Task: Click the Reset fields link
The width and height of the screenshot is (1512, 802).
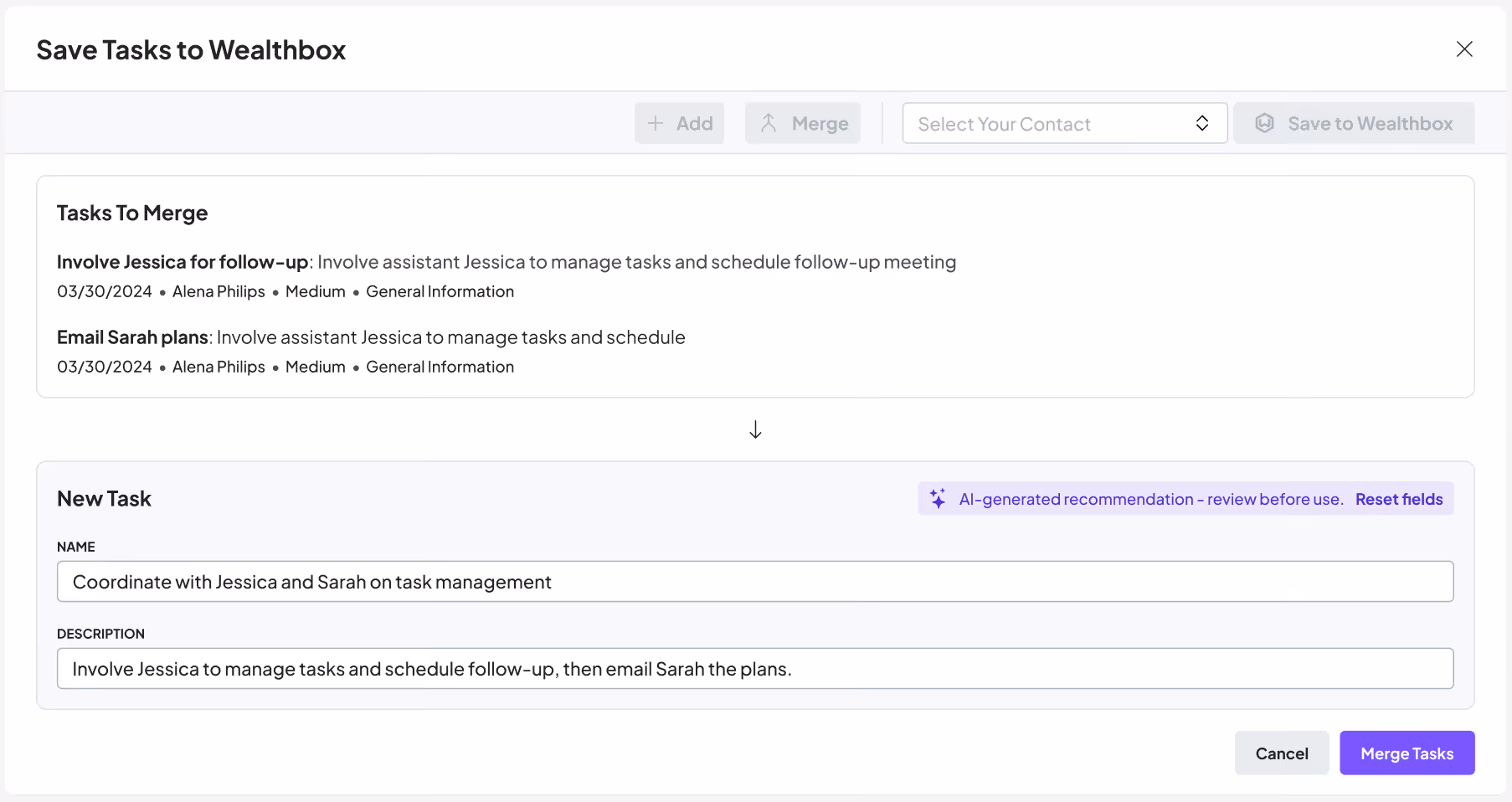Action: click(x=1399, y=499)
